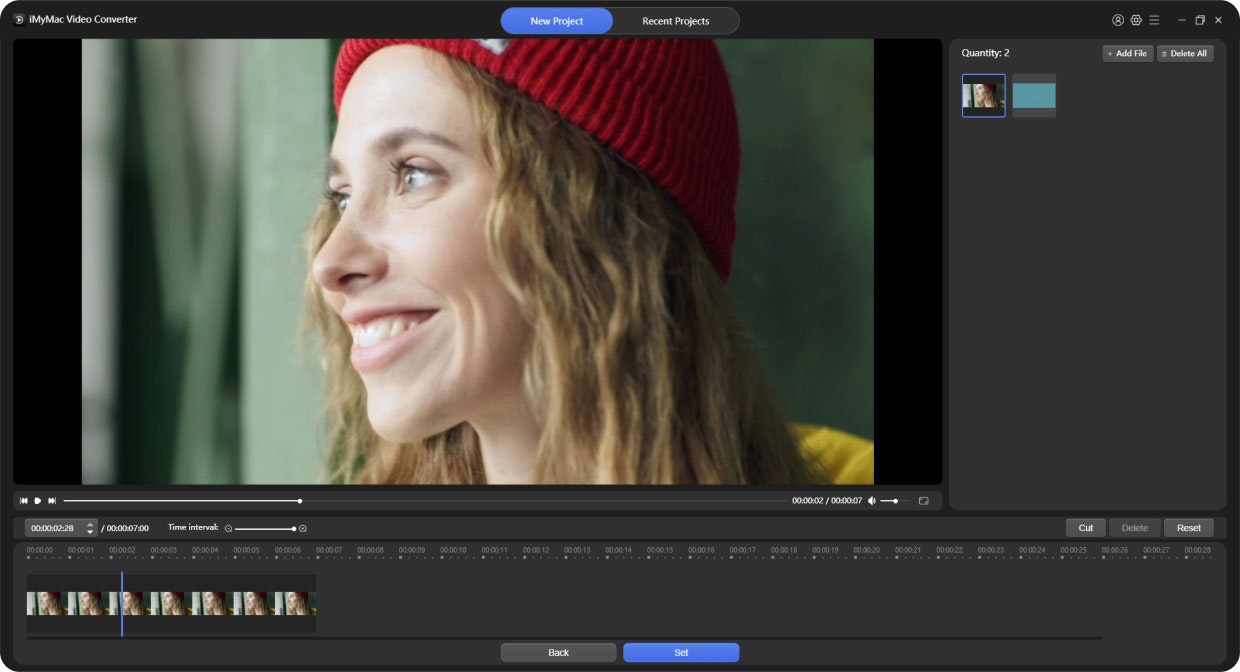The image size is (1240, 672).
Task: Click the 00:00:05 mark on the ruler
Action: point(246,550)
